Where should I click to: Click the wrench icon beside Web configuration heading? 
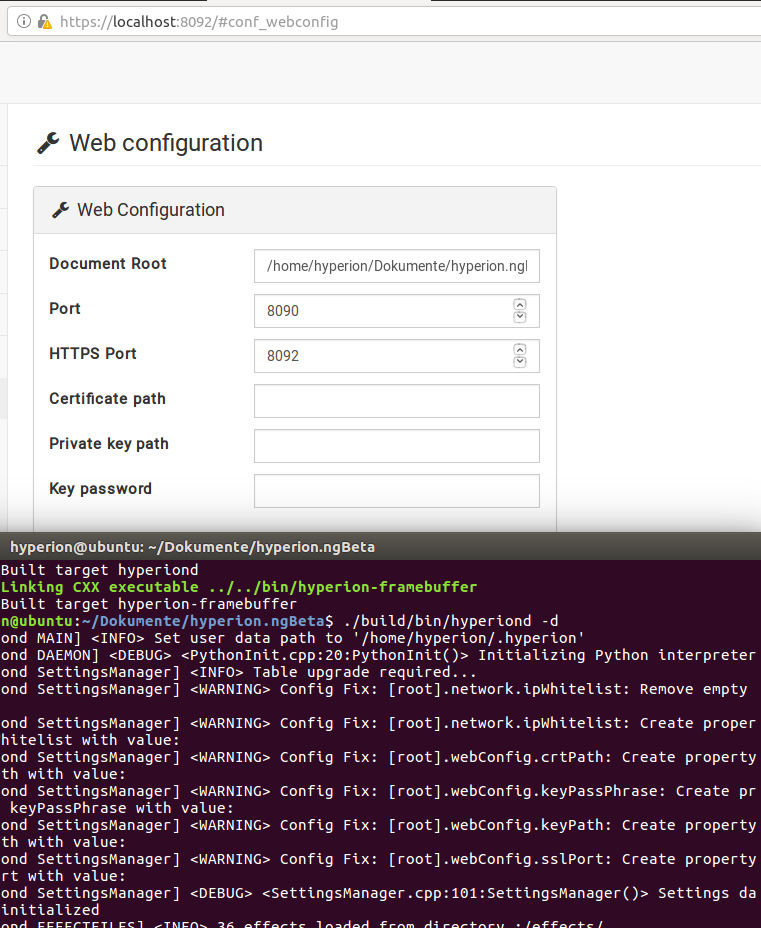pos(48,143)
